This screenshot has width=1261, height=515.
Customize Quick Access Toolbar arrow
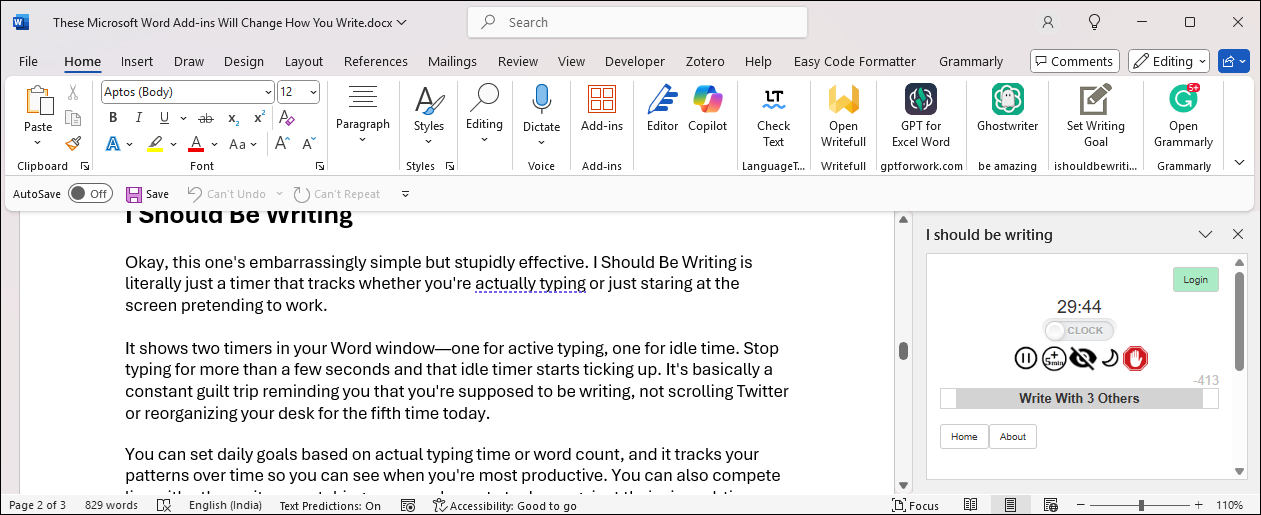click(x=405, y=194)
